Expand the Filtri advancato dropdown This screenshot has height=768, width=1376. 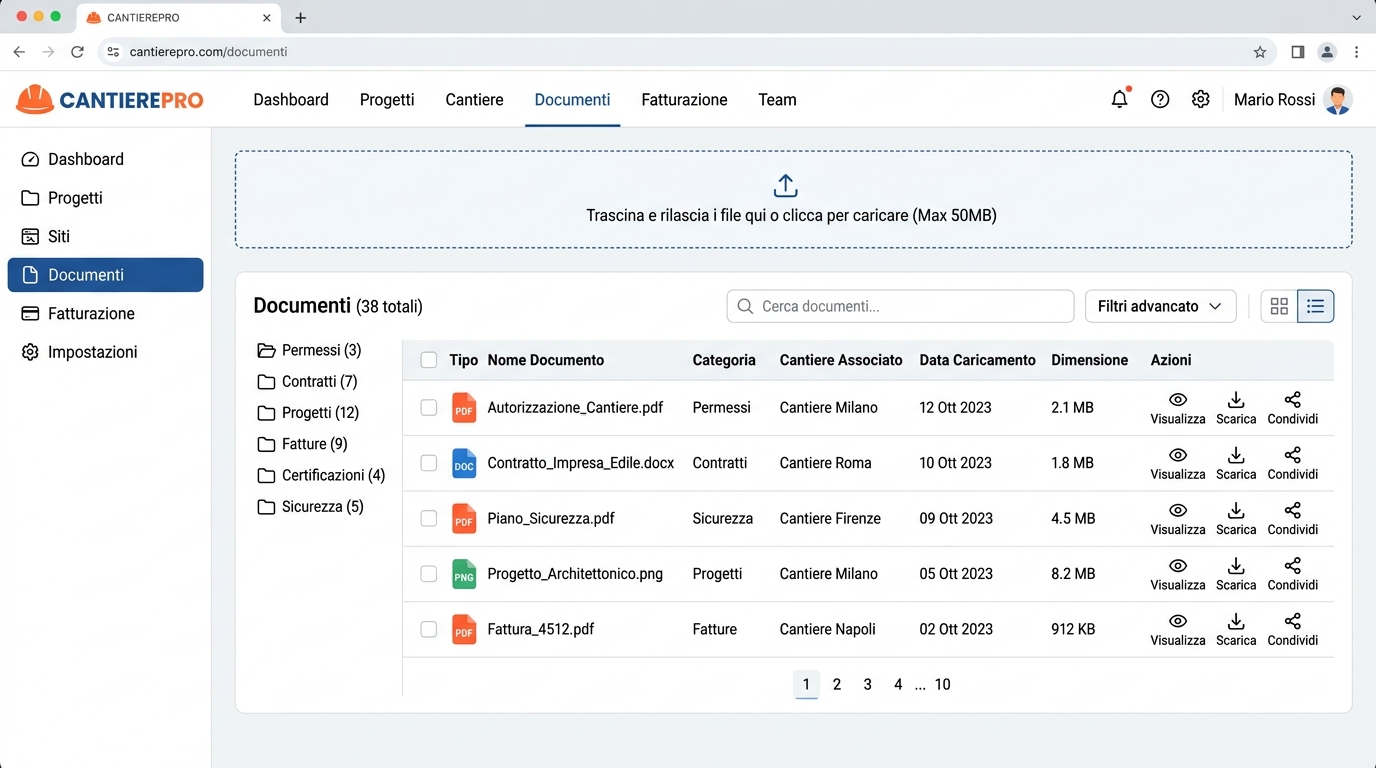point(1160,306)
